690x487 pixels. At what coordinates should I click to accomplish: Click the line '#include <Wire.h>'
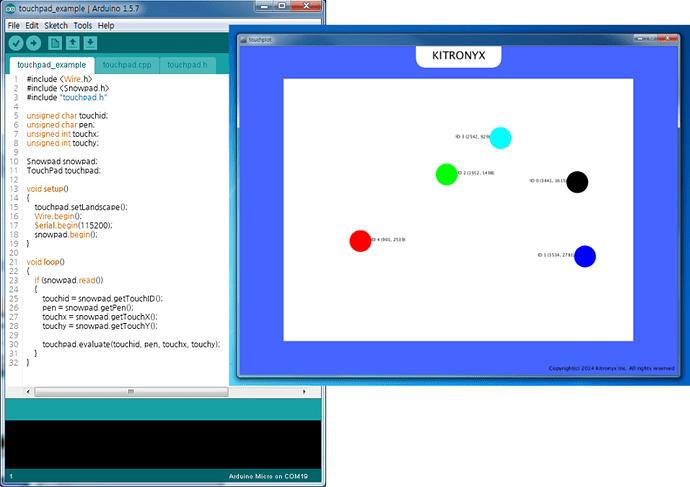pyautogui.click(x=59, y=79)
